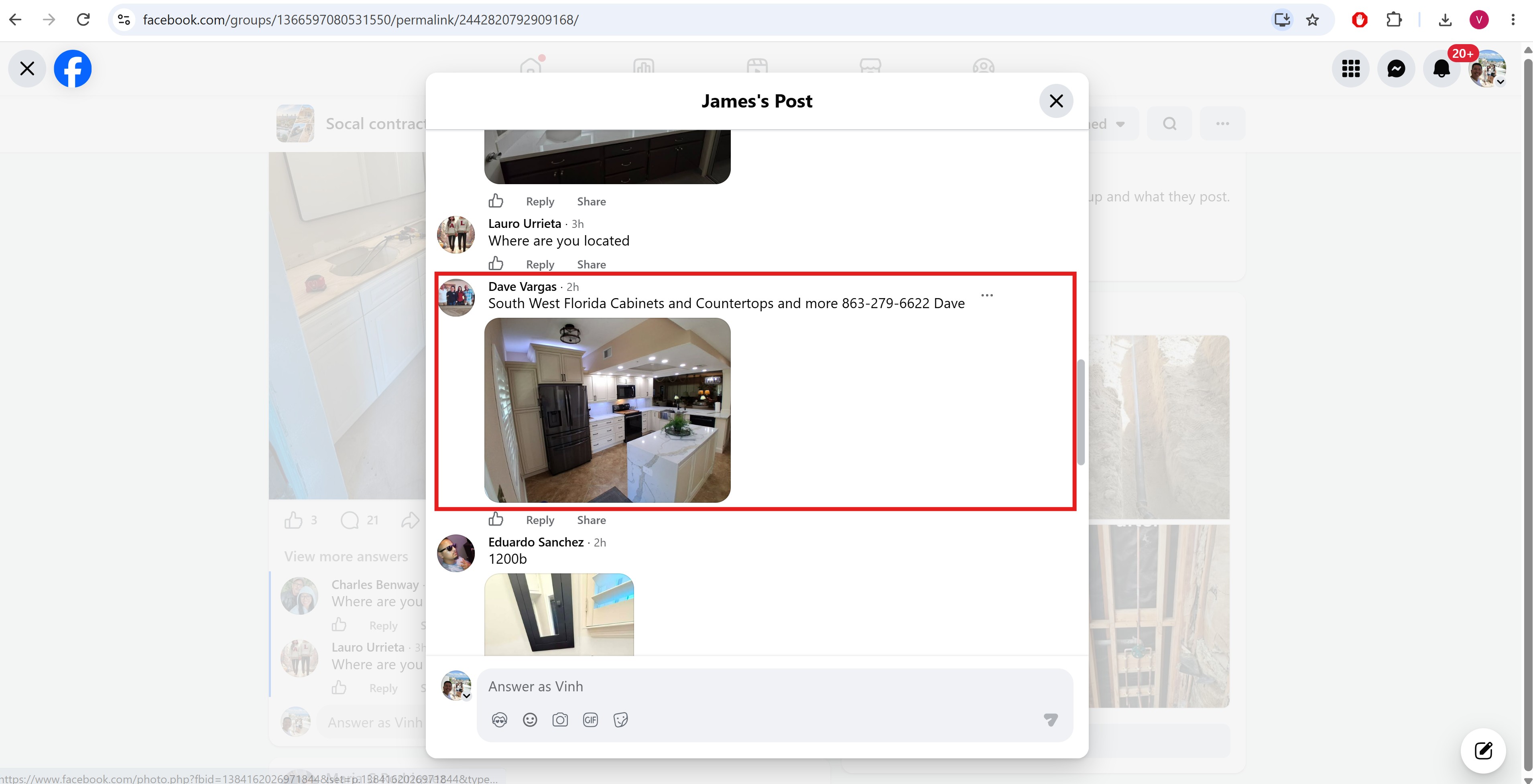The height and width of the screenshot is (784, 1533).
Task: Click Lauro Urrieta's profile picture
Action: [456, 234]
